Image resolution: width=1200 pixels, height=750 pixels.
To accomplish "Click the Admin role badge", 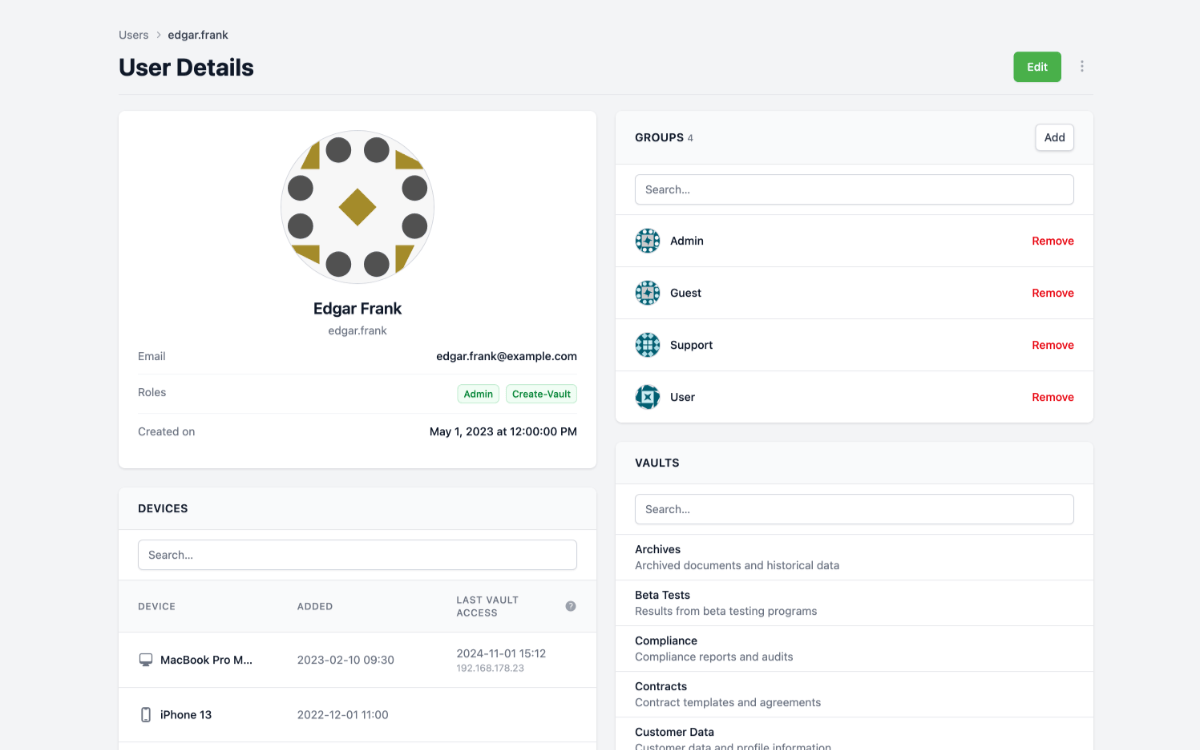I will click(x=478, y=393).
